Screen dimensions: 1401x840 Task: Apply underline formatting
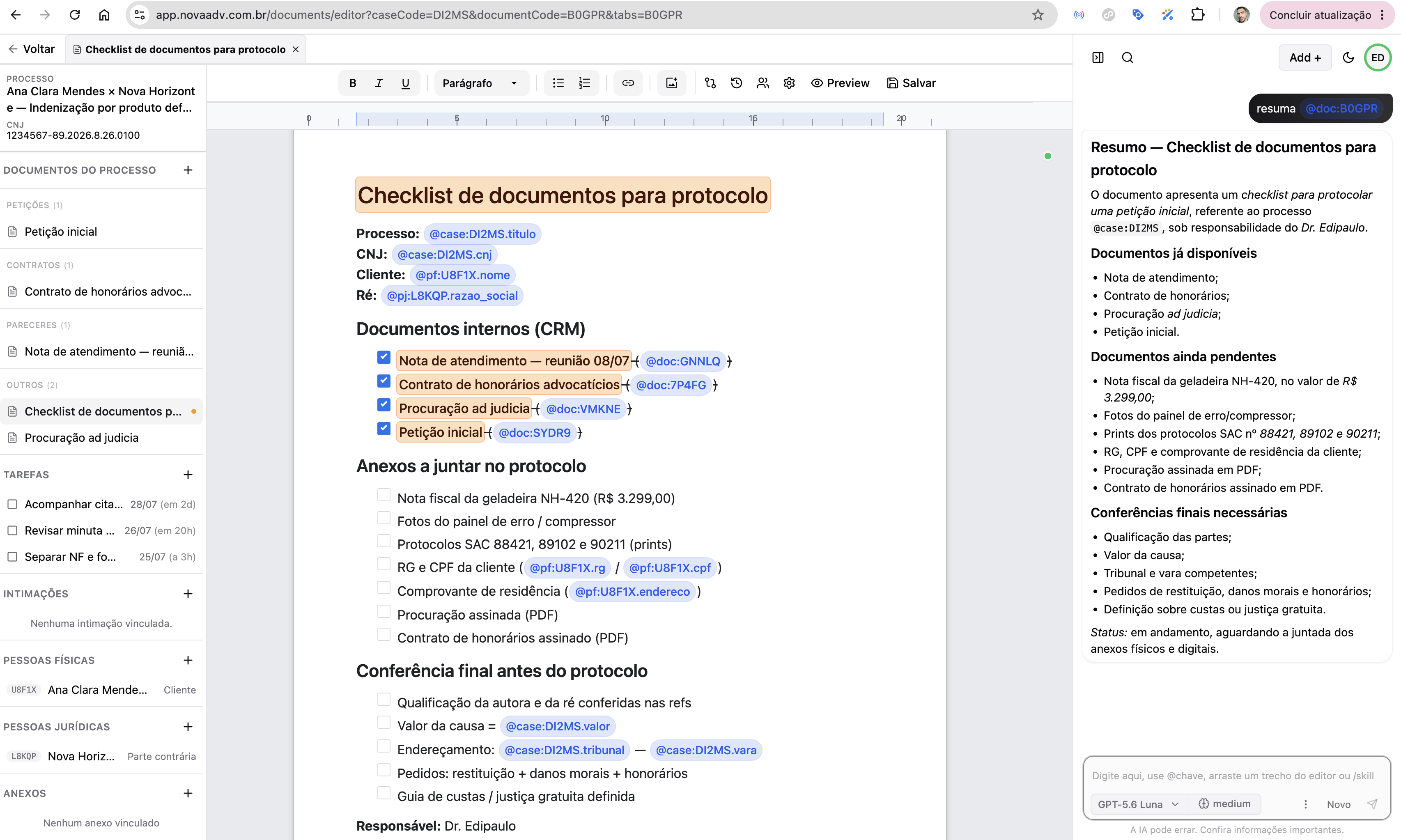pos(405,83)
